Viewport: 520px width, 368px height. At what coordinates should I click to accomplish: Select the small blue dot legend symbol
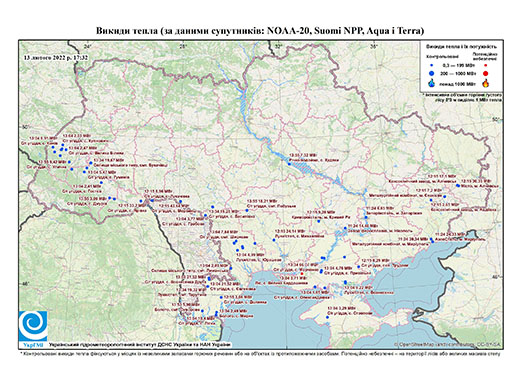tap(432, 65)
